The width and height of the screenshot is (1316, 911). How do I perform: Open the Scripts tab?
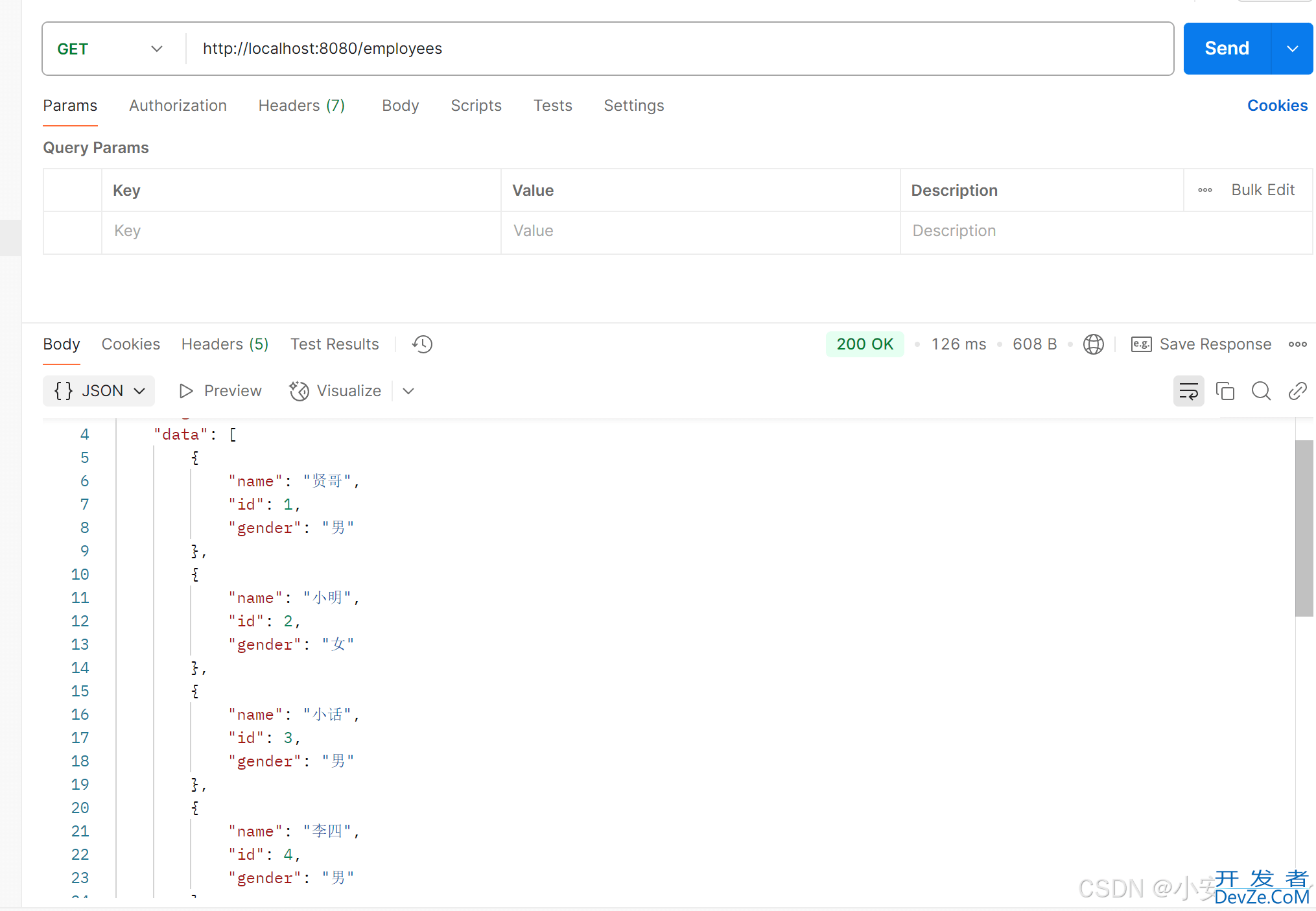click(x=476, y=106)
